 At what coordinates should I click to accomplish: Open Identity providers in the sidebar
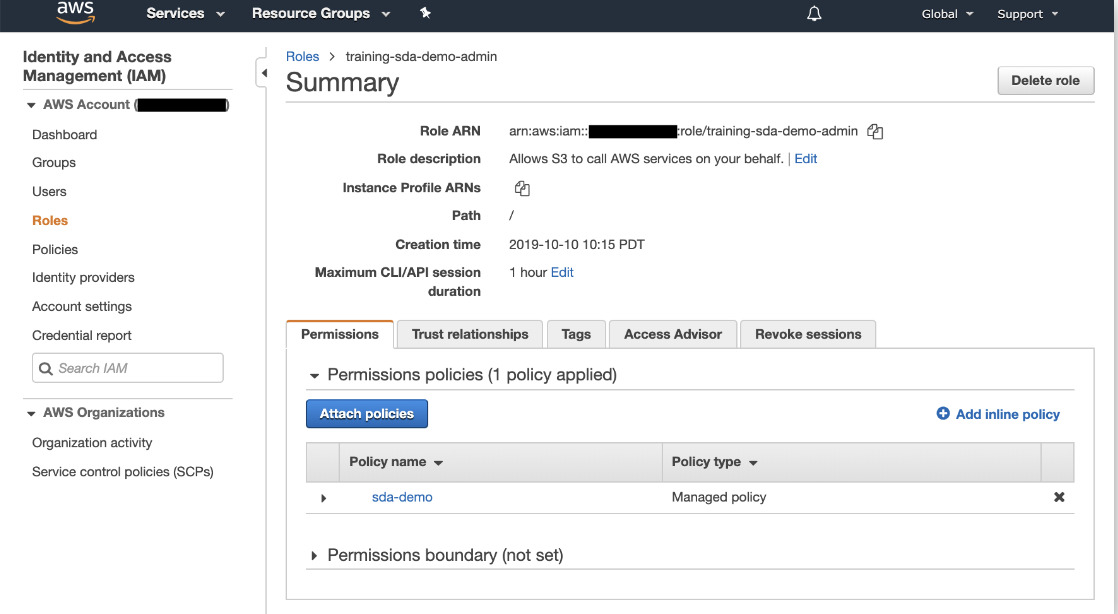tap(83, 277)
